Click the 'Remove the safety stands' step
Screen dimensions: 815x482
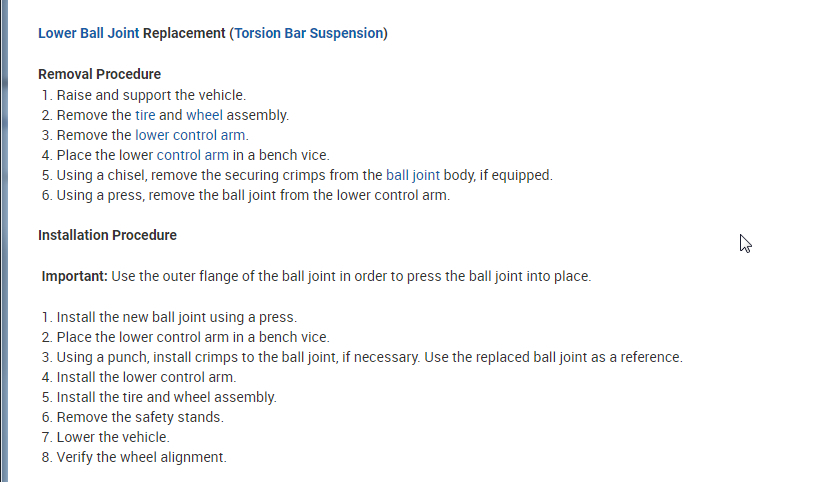click(x=140, y=417)
